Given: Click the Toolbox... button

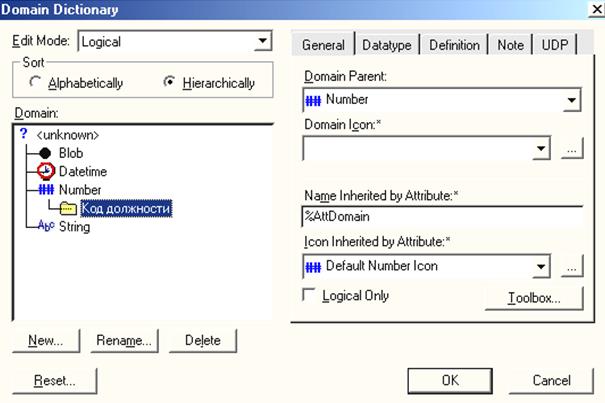Looking at the screenshot, I should pyautogui.click(x=534, y=298).
